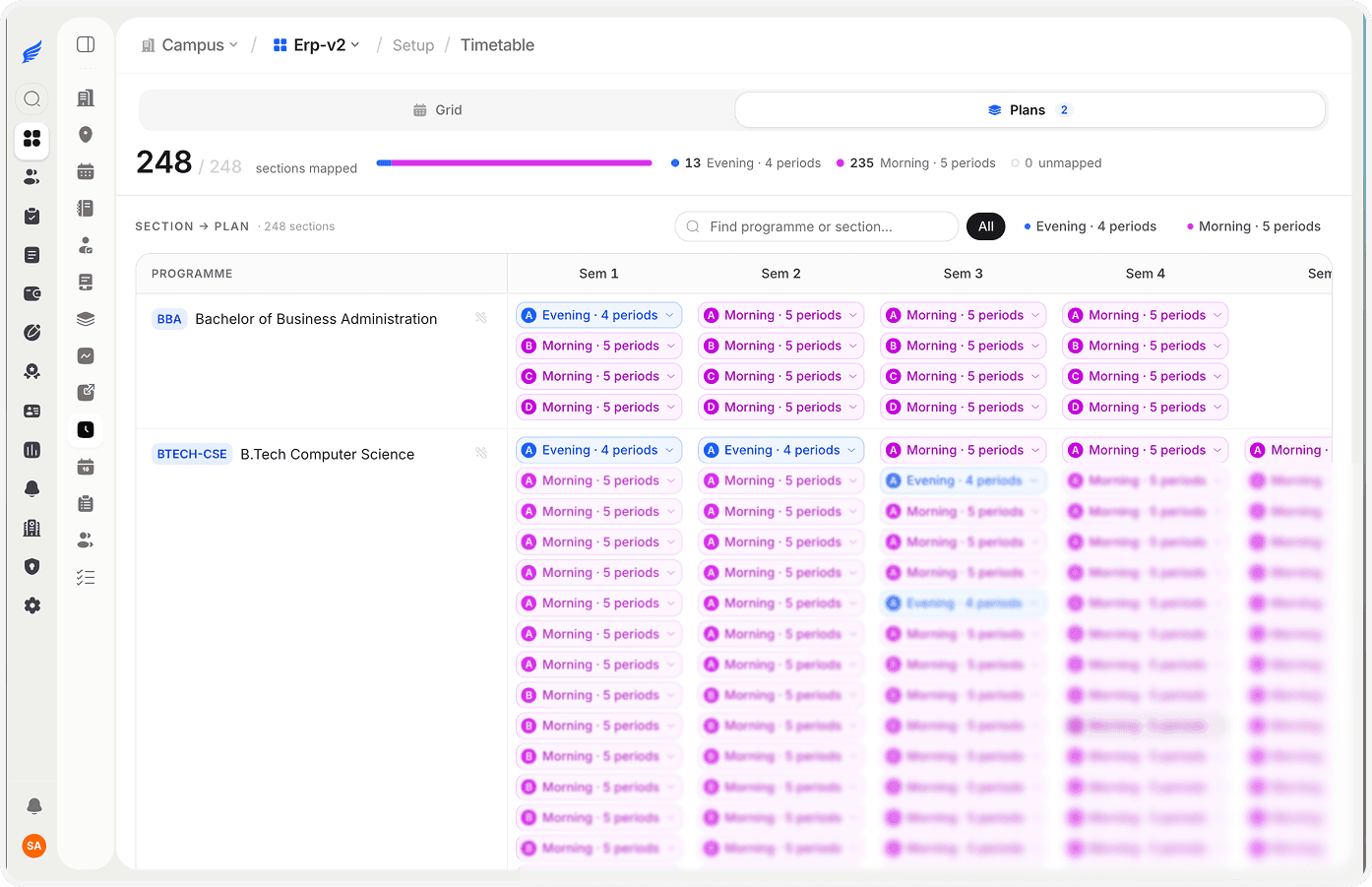This screenshot has width=1372, height=887.
Task: Open BBA Sem 4 section A plan dropdown
Action: pos(1146,315)
